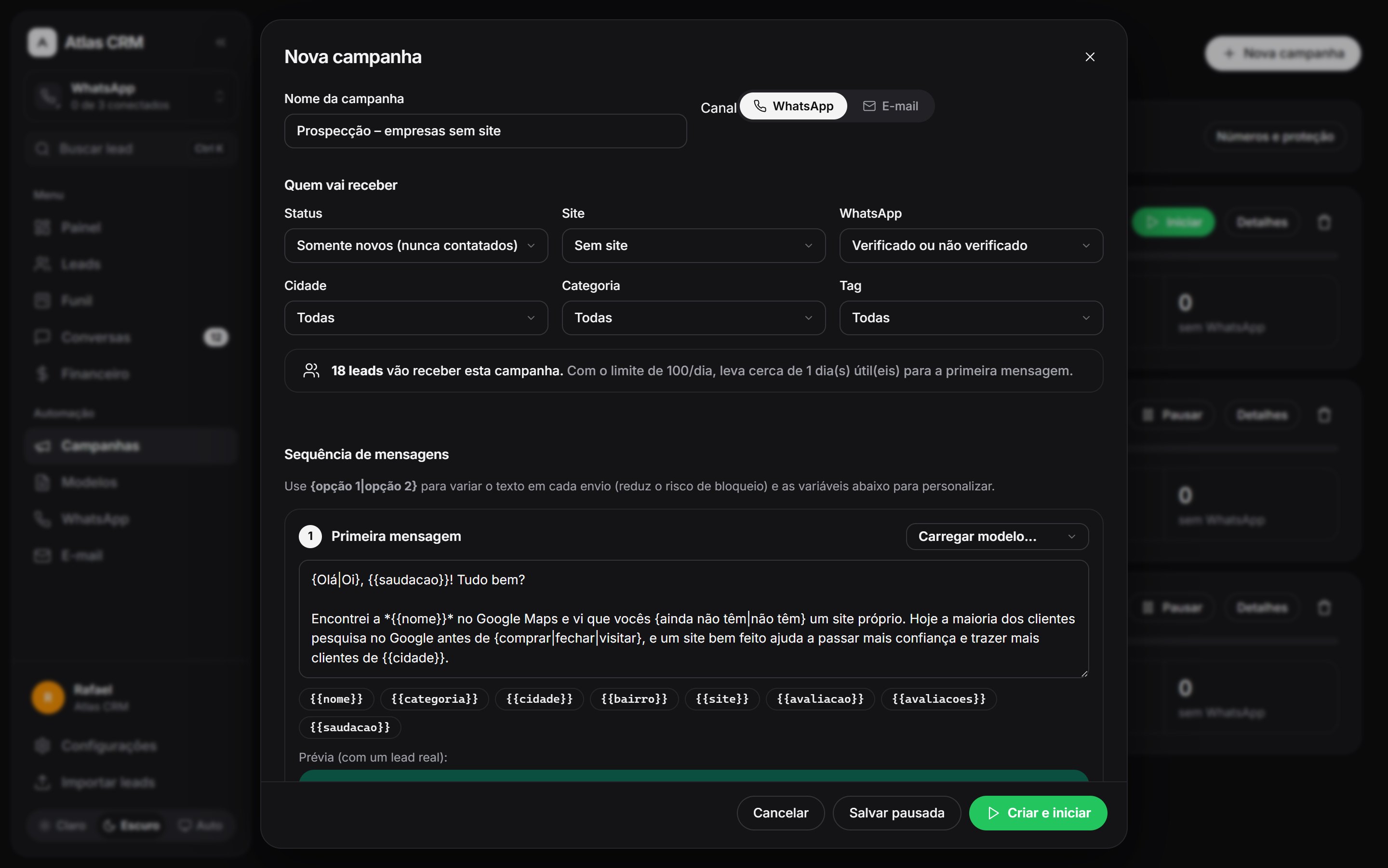Click Criar e iniciar button
The width and height of the screenshot is (1388, 868).
point(1038,813)
